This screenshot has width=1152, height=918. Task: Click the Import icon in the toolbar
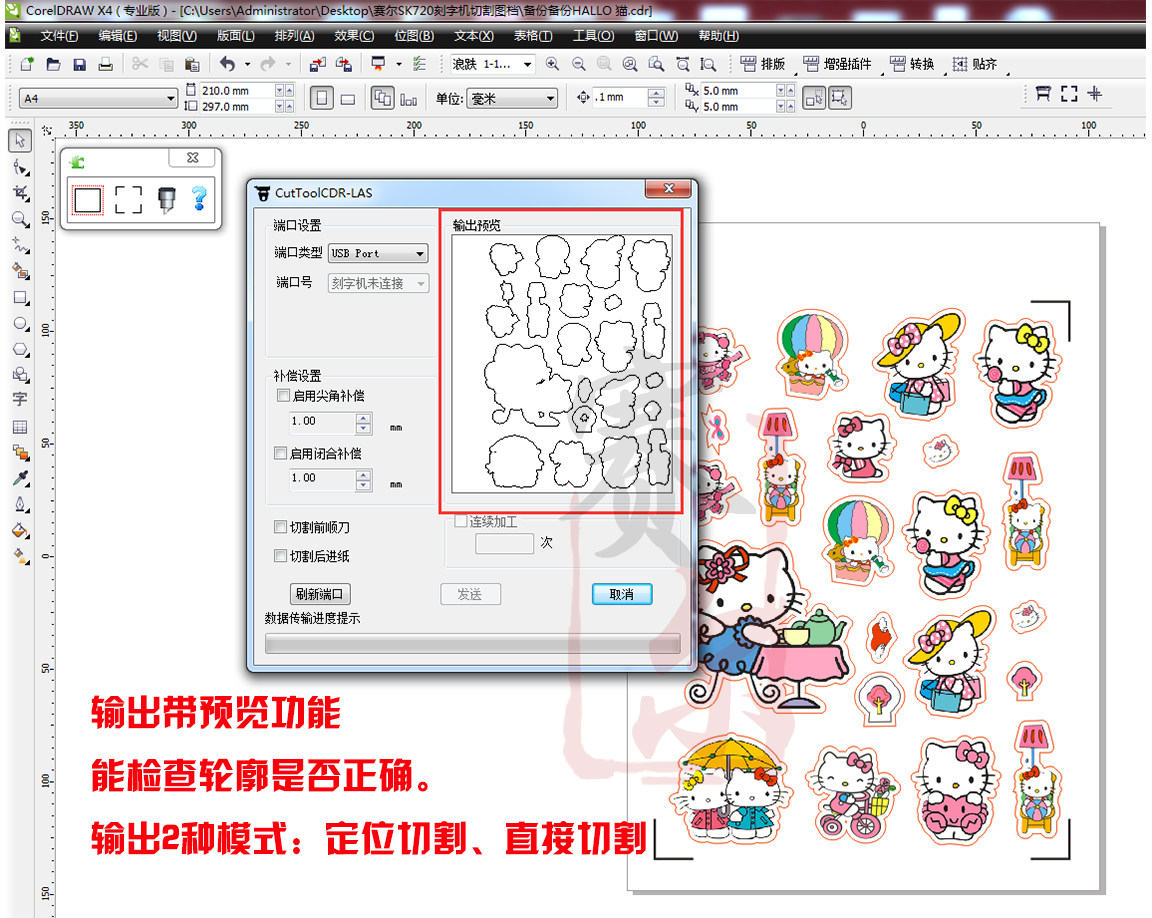[x=317, y=65]
